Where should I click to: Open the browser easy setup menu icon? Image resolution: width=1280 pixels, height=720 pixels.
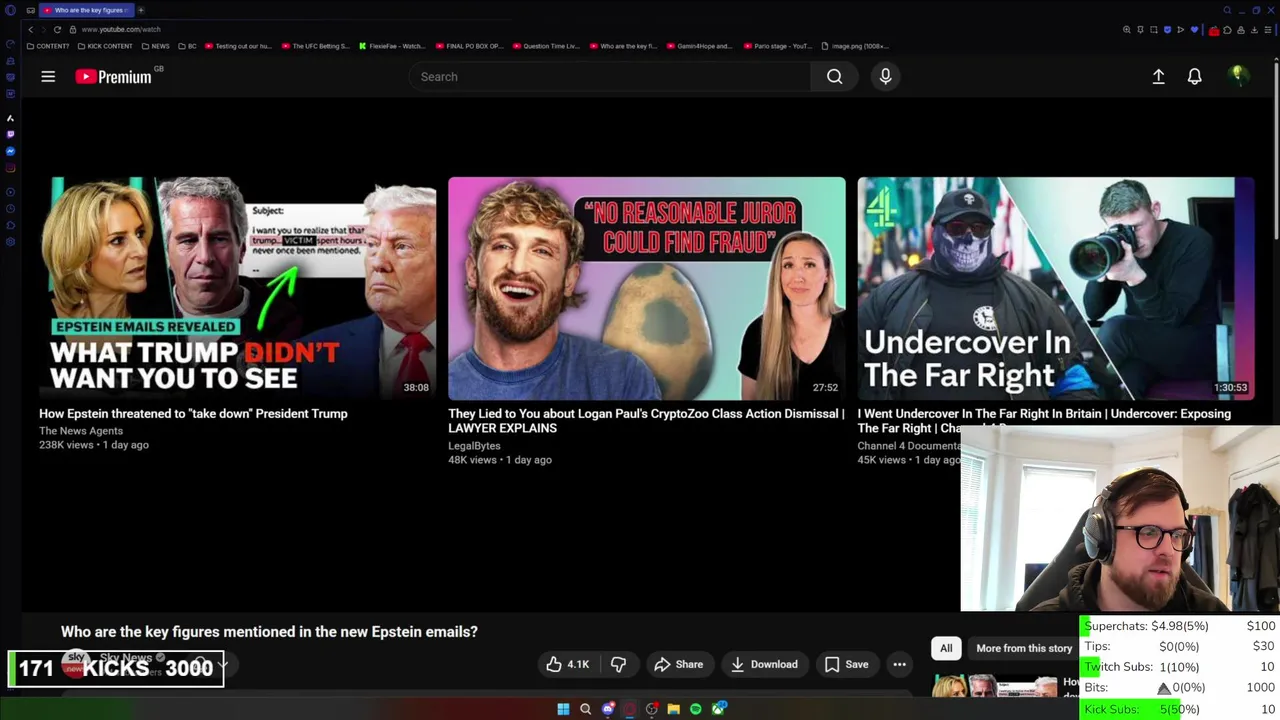tap(1268, 30)
